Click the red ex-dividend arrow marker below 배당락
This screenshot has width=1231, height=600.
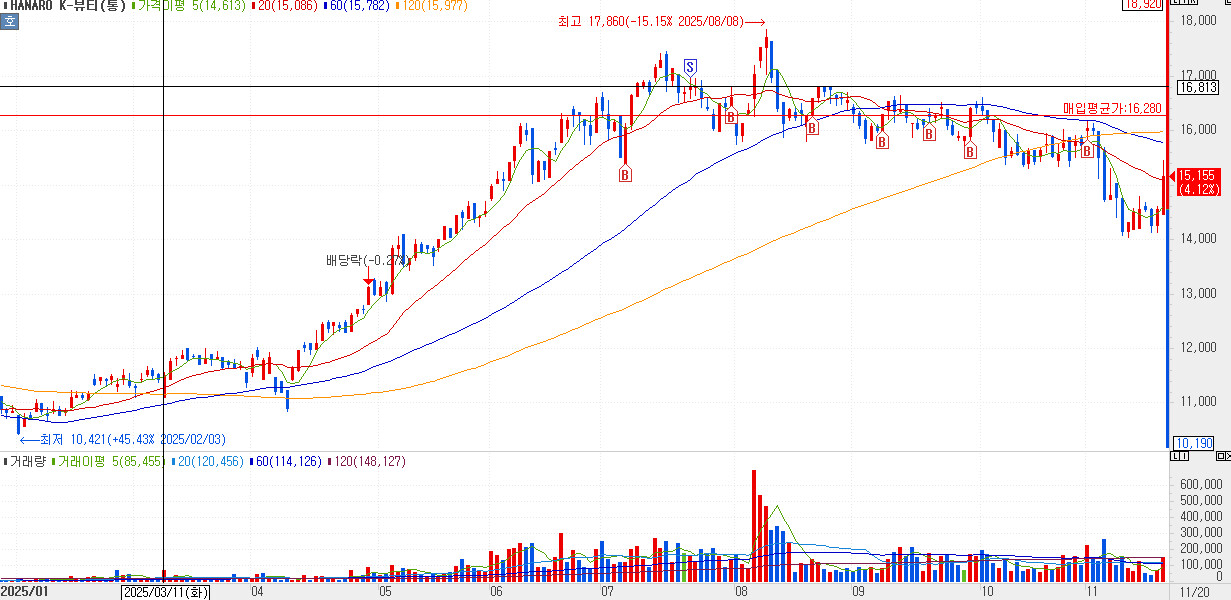[x=369, y=281]
